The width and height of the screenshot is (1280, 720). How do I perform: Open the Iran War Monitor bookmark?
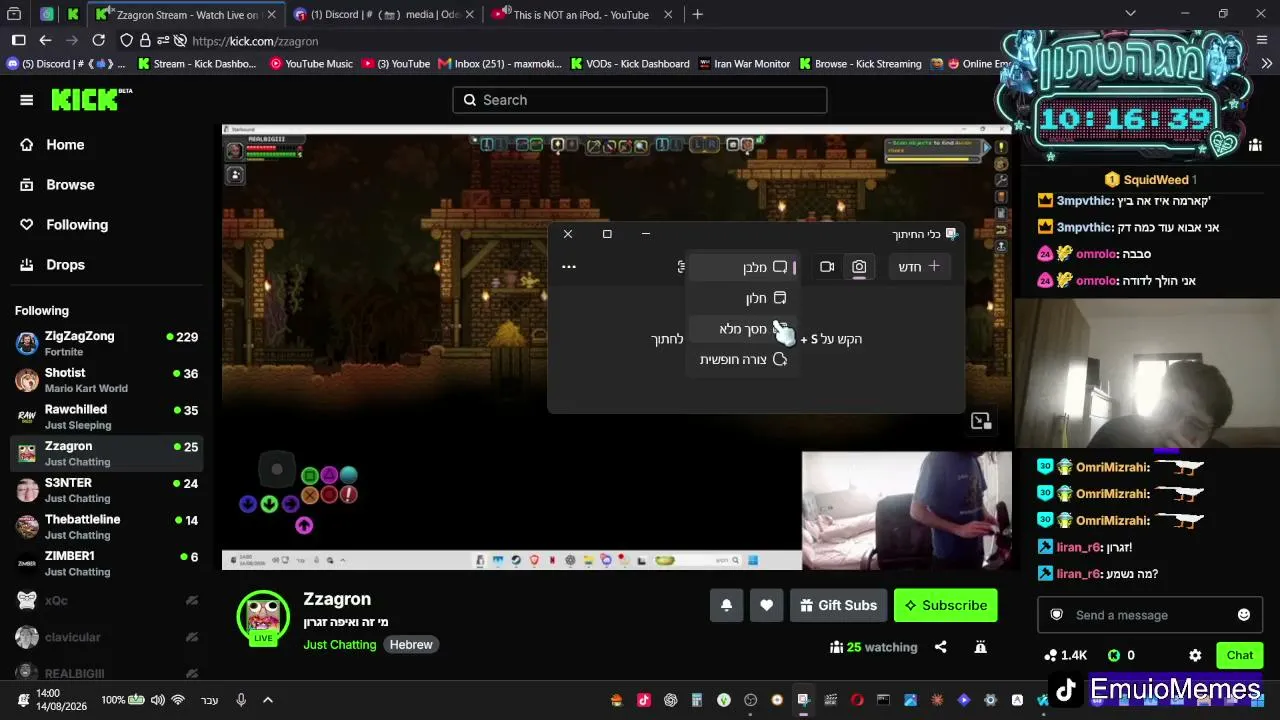[745, 64]
